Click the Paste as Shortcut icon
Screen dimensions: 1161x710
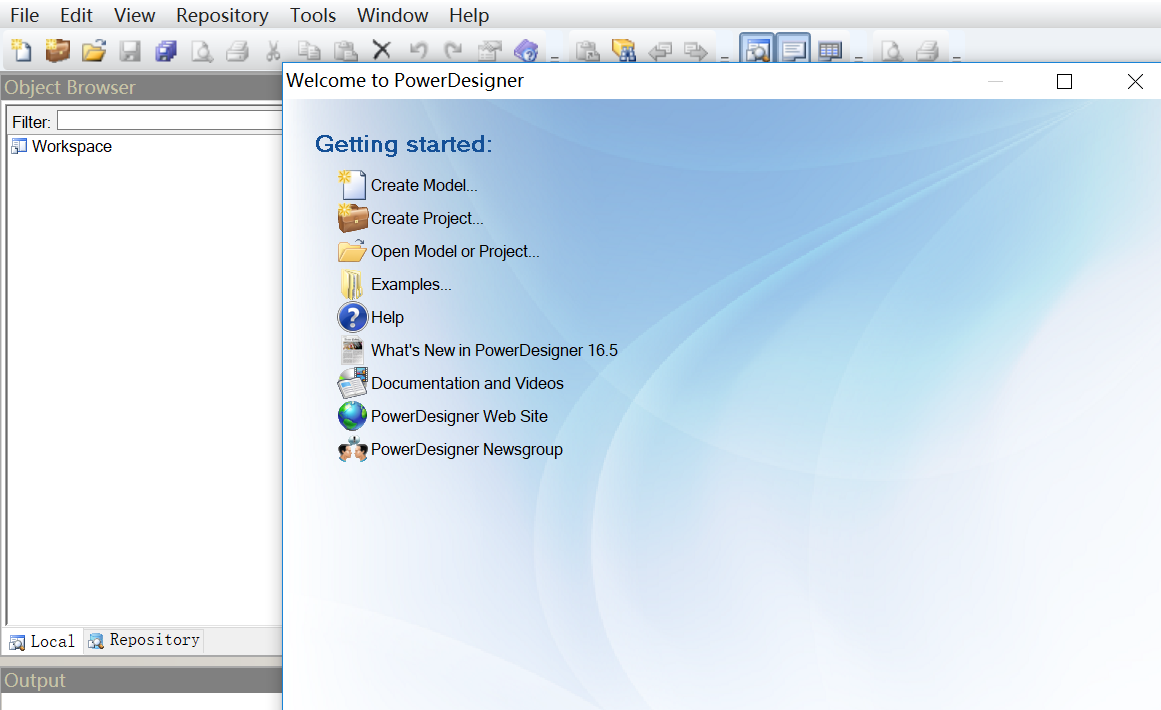587,50
